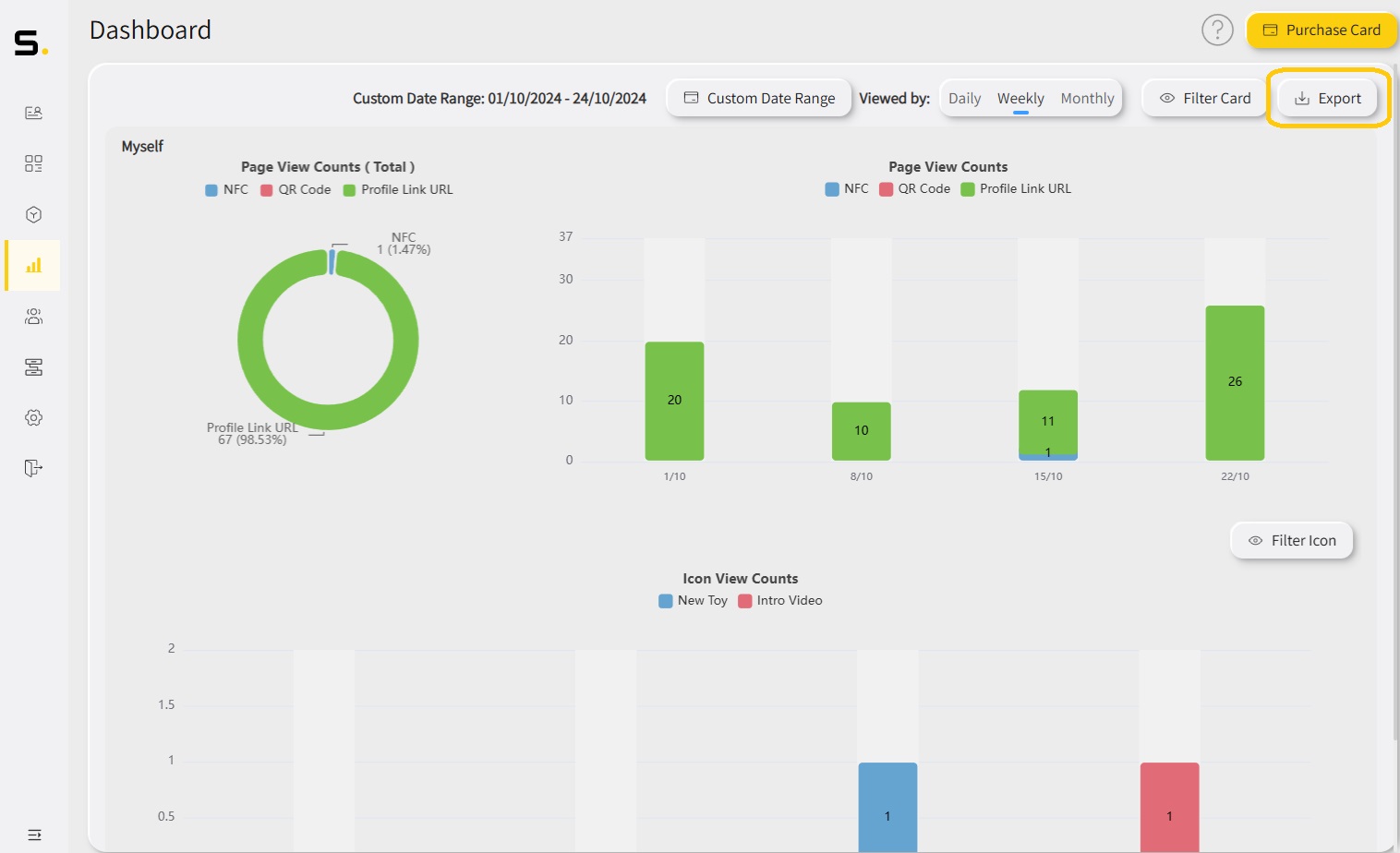This screenshot has width=1400, height=853.
Task: Click the Purchase Card button
Action: tap(1322, 30)
